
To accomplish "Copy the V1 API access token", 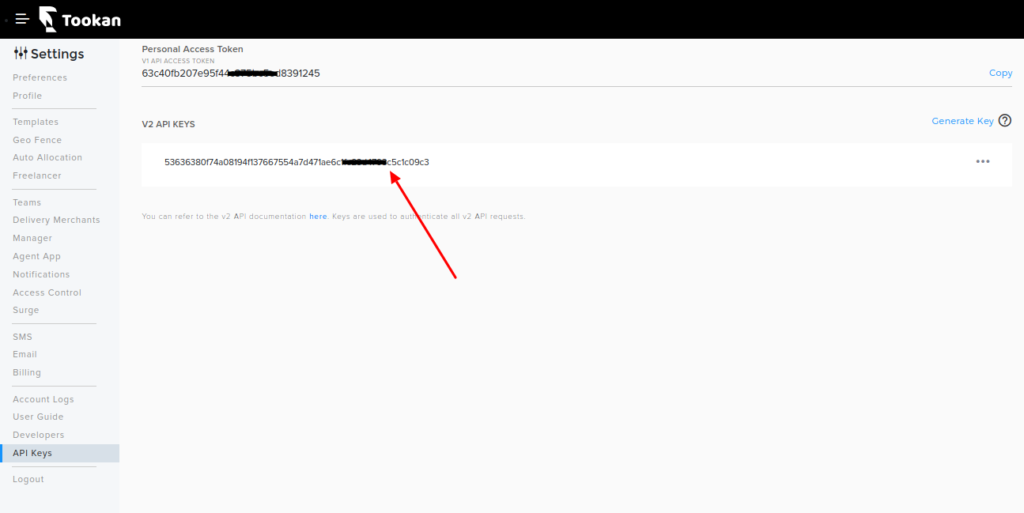I will pos(1000,73).
